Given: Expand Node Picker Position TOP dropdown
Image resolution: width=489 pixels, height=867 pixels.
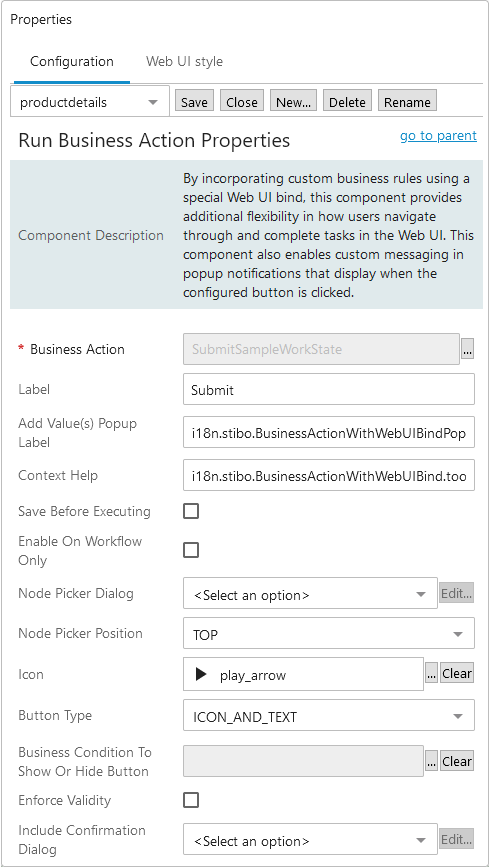Looking at the screenshot, I should point(329,634).
